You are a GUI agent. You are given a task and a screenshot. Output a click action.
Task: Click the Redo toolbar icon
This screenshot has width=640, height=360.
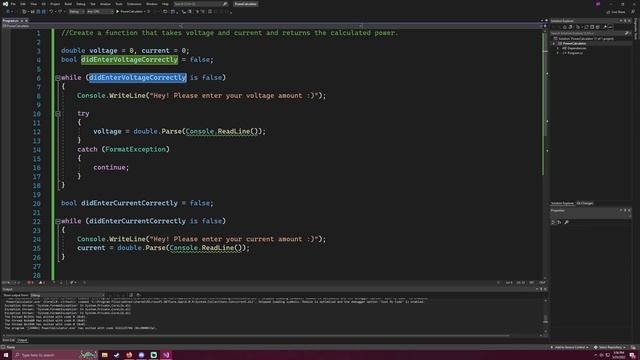tap(60, 12)
